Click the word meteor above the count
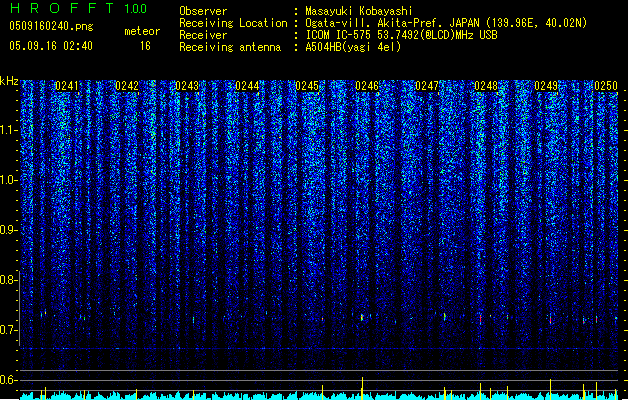This screenshot has height=400, width=629. (142, 31)
